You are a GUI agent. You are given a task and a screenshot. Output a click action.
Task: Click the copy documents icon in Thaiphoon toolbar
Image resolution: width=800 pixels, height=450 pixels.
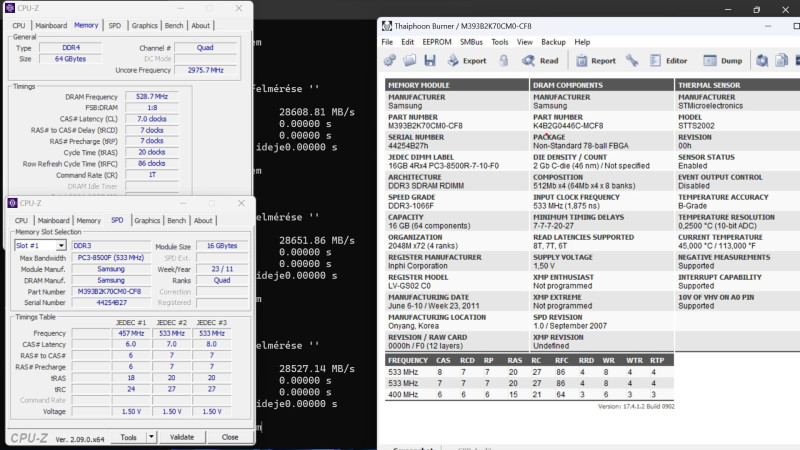pyautogui.click(x=782, y=60)
